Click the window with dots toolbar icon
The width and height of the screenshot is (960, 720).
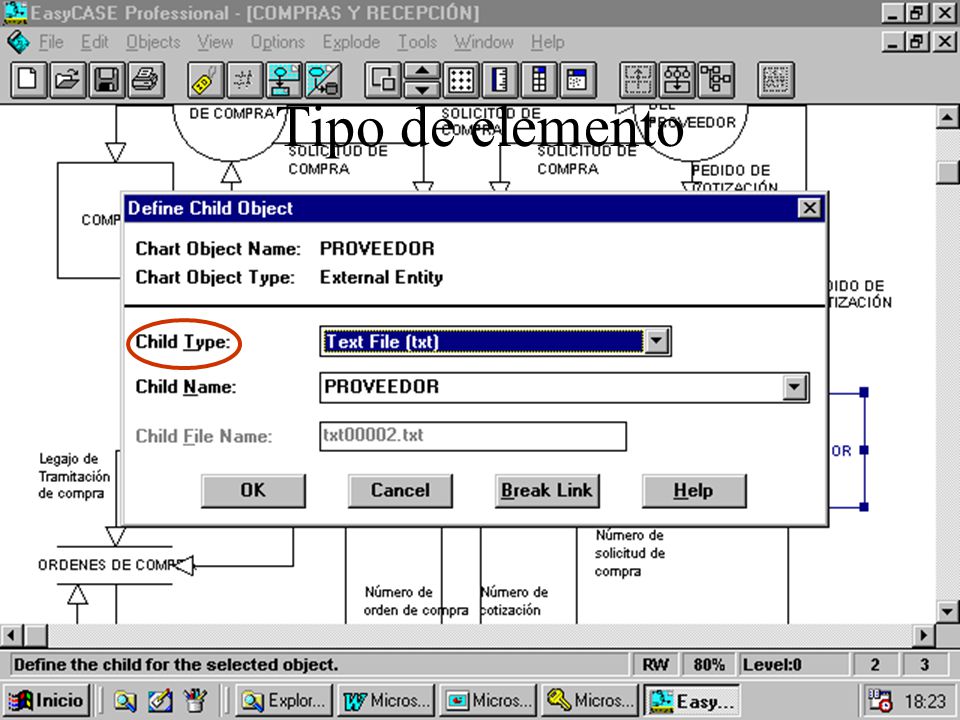point(578,80)
